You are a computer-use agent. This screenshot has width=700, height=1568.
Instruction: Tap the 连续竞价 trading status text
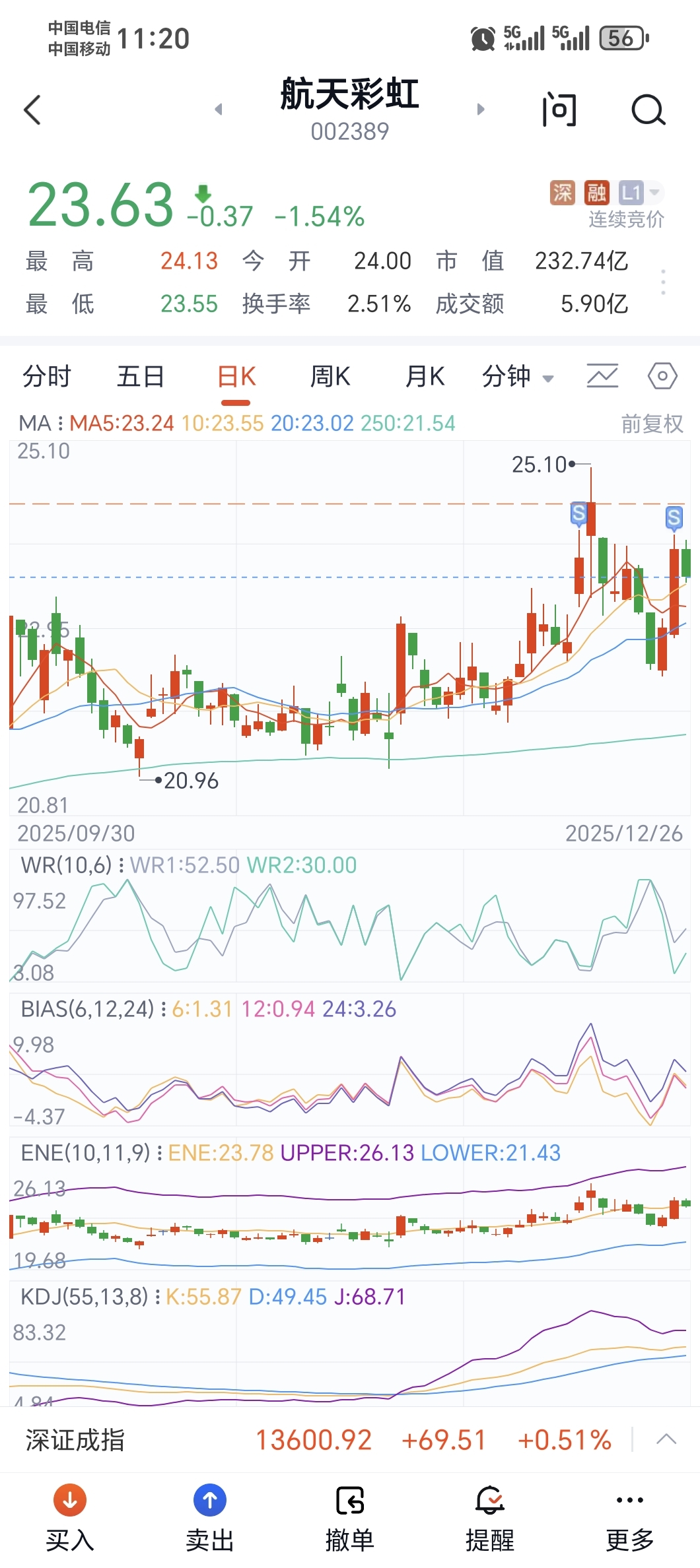626,219
